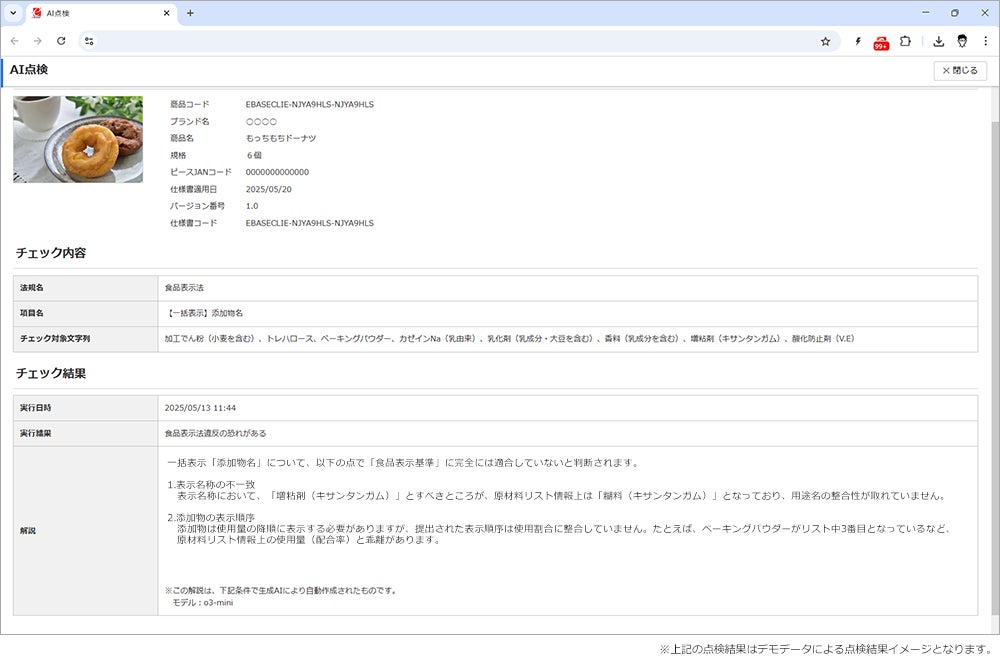Close the AI点検 browser tab
1000x663 pixels.
click(166, 13)
